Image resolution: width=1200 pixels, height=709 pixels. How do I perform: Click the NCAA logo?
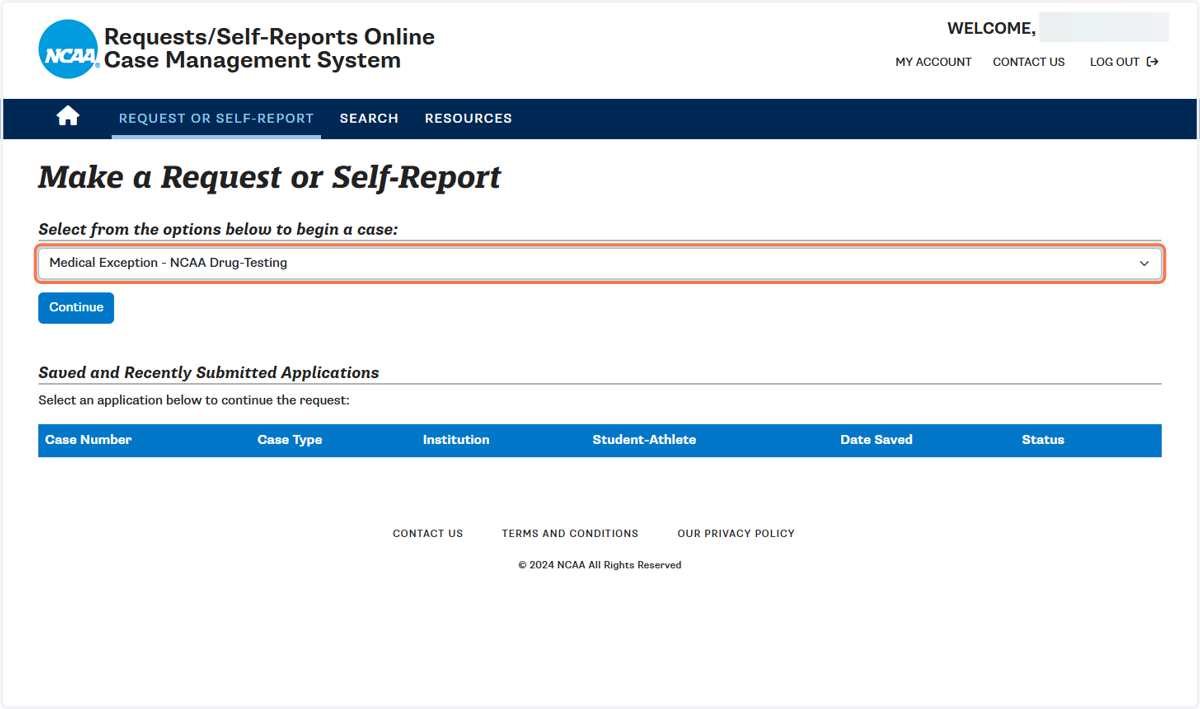[x=69, y=49]
